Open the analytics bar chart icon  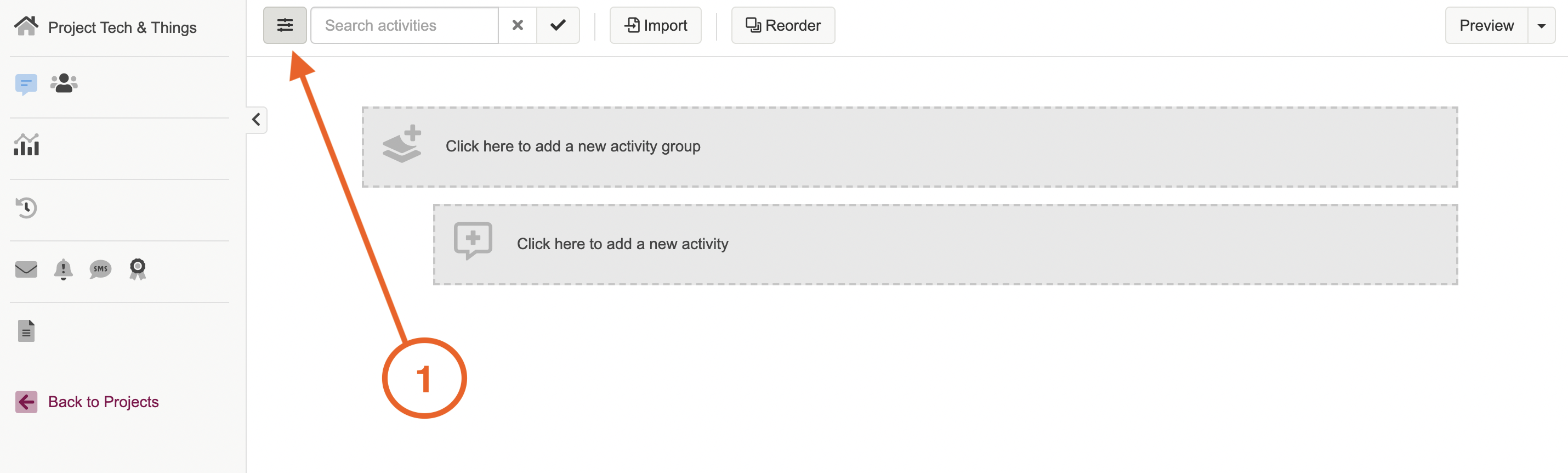(26, 145)
